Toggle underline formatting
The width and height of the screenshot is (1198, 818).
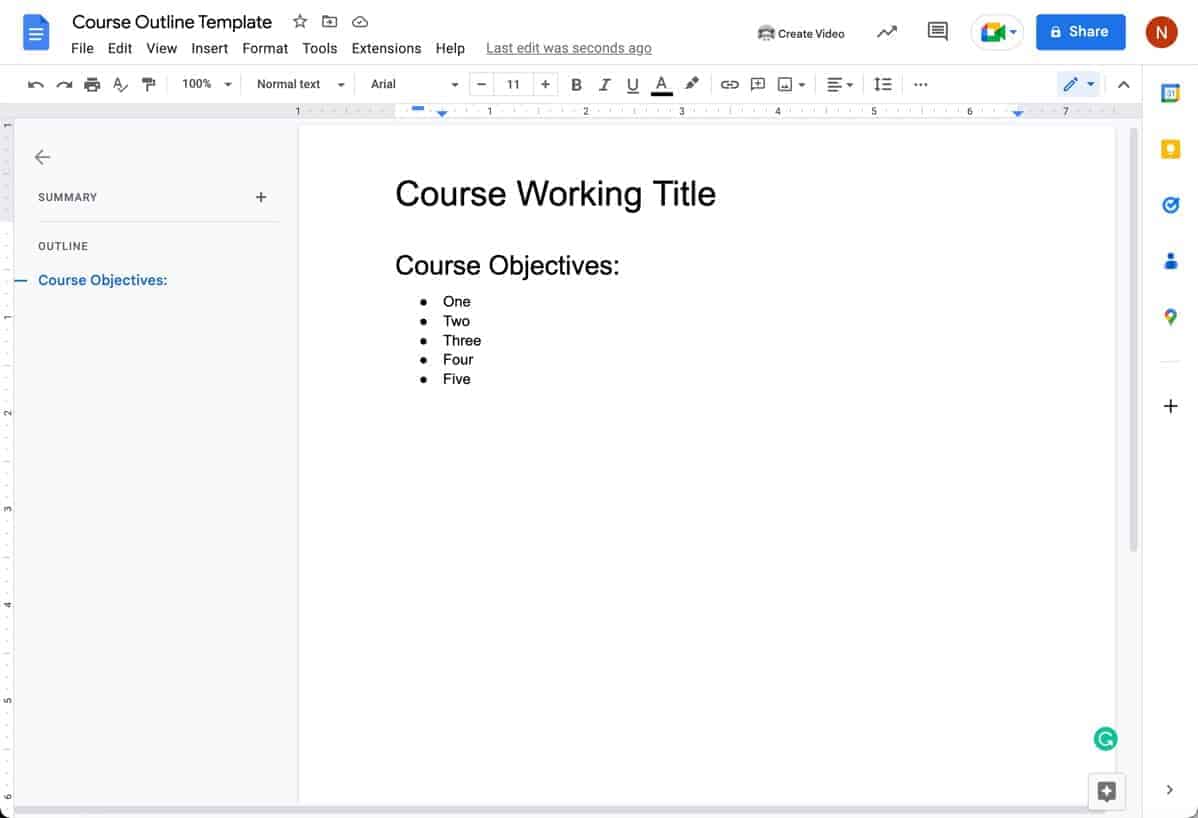pos(632,85)
